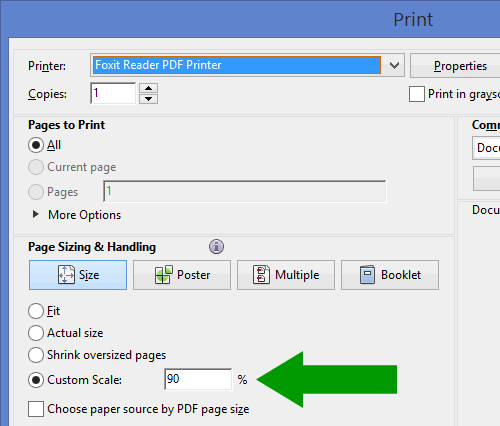Click the Foxit Reader PDF Printer selection
Image resolution: width=500 pixels, height=426 pixels.
(x=237, y=65)
